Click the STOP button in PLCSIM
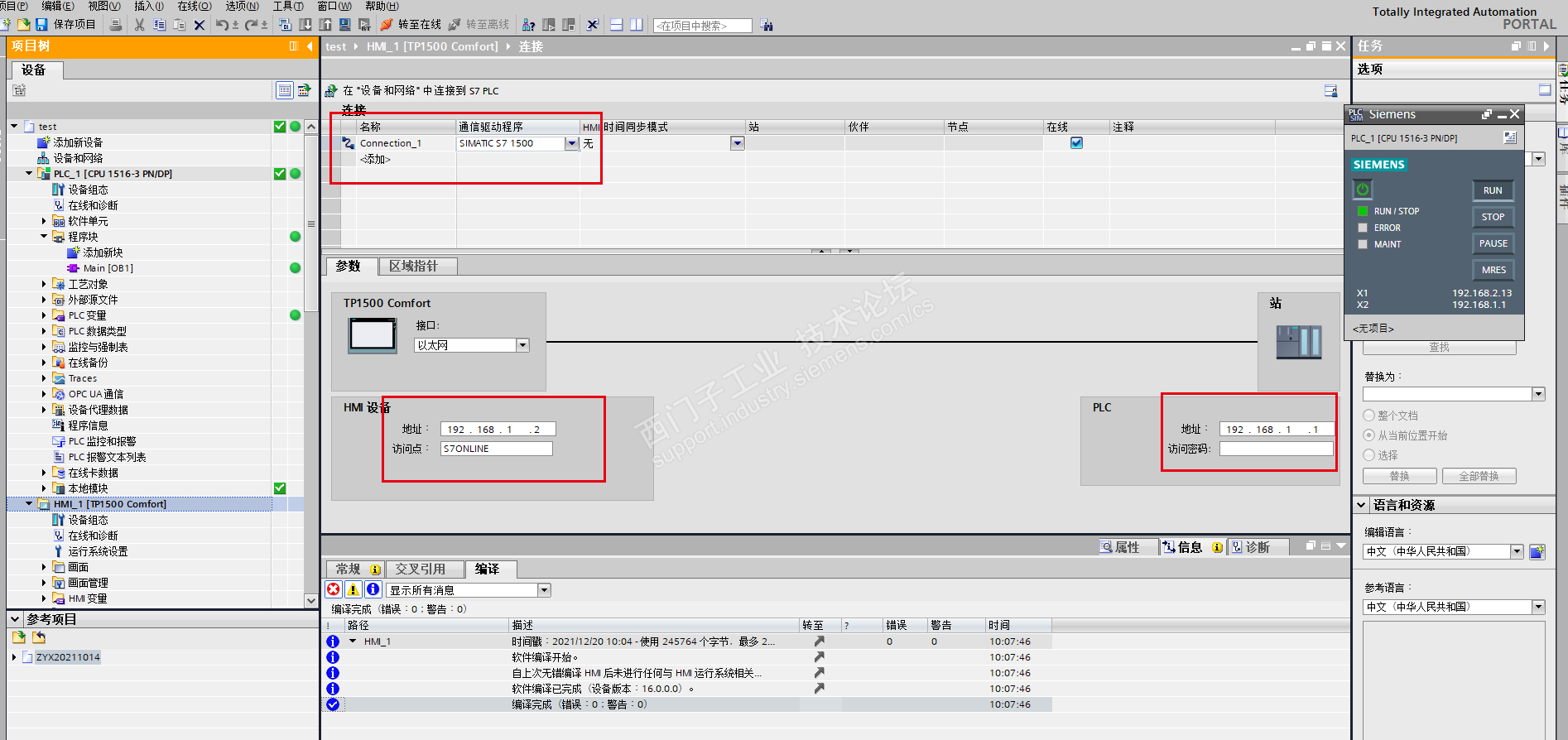This screenshot has width=1568, height=740. [x=1493, y=217]
